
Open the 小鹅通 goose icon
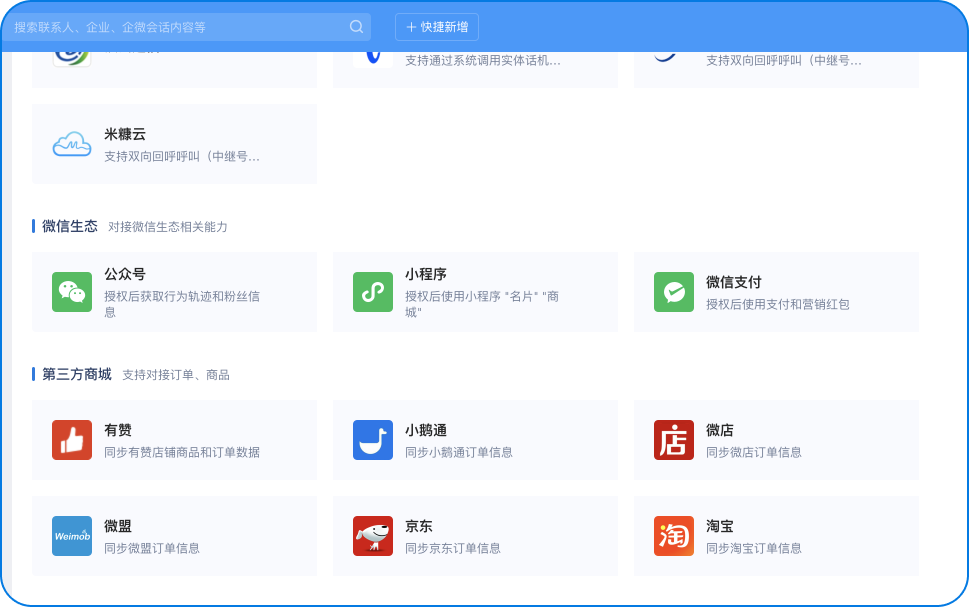tap(373, 440)
